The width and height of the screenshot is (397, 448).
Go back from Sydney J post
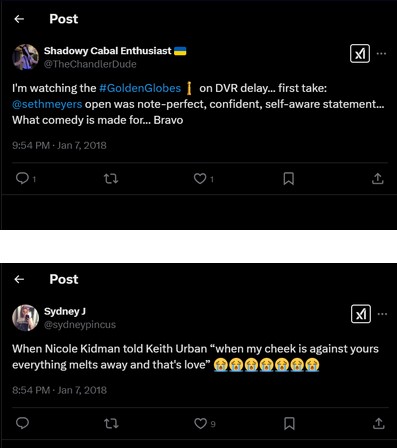tap(19, 279)
